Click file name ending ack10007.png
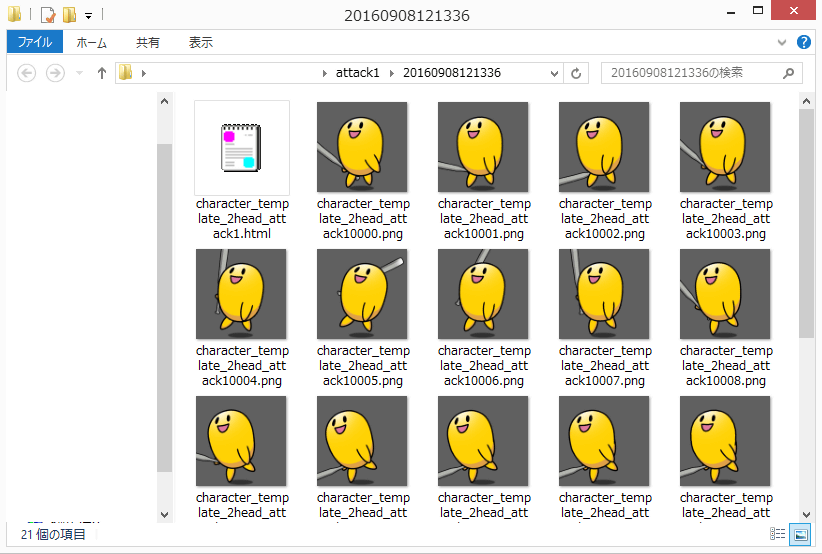This screenshot has width=822, height=554. click(x=605, y=365)
